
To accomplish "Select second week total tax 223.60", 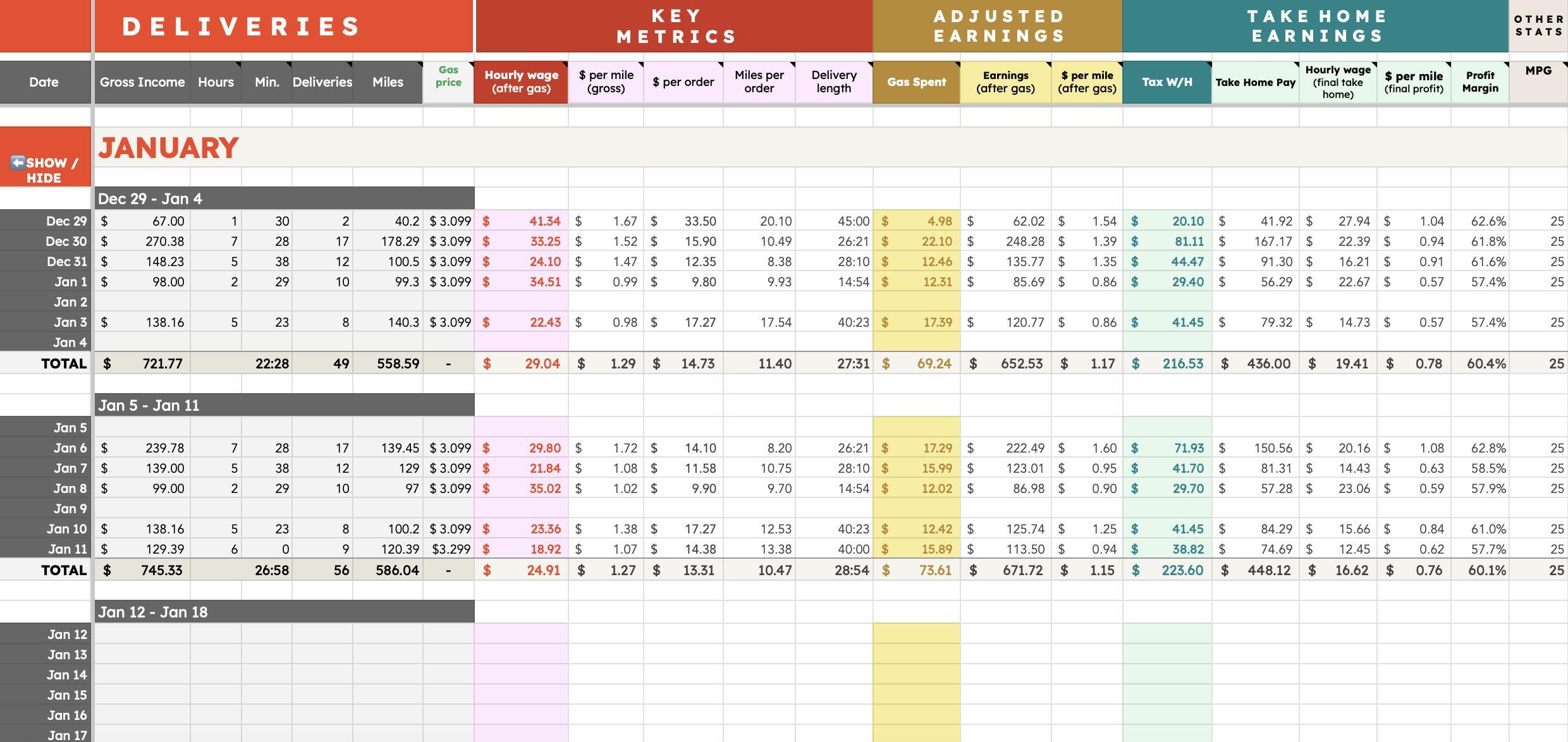I will pyautogui.click(x=1167, y=570).
